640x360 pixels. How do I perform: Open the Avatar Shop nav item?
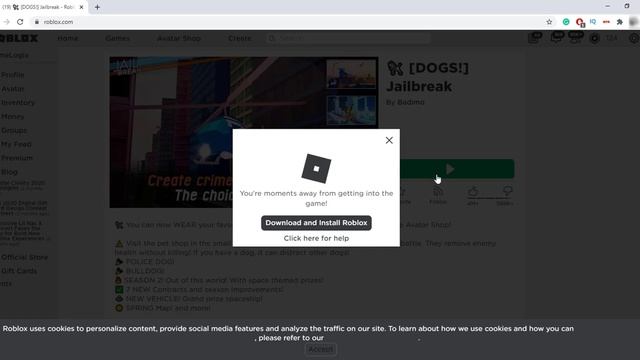tap(179, 38)
